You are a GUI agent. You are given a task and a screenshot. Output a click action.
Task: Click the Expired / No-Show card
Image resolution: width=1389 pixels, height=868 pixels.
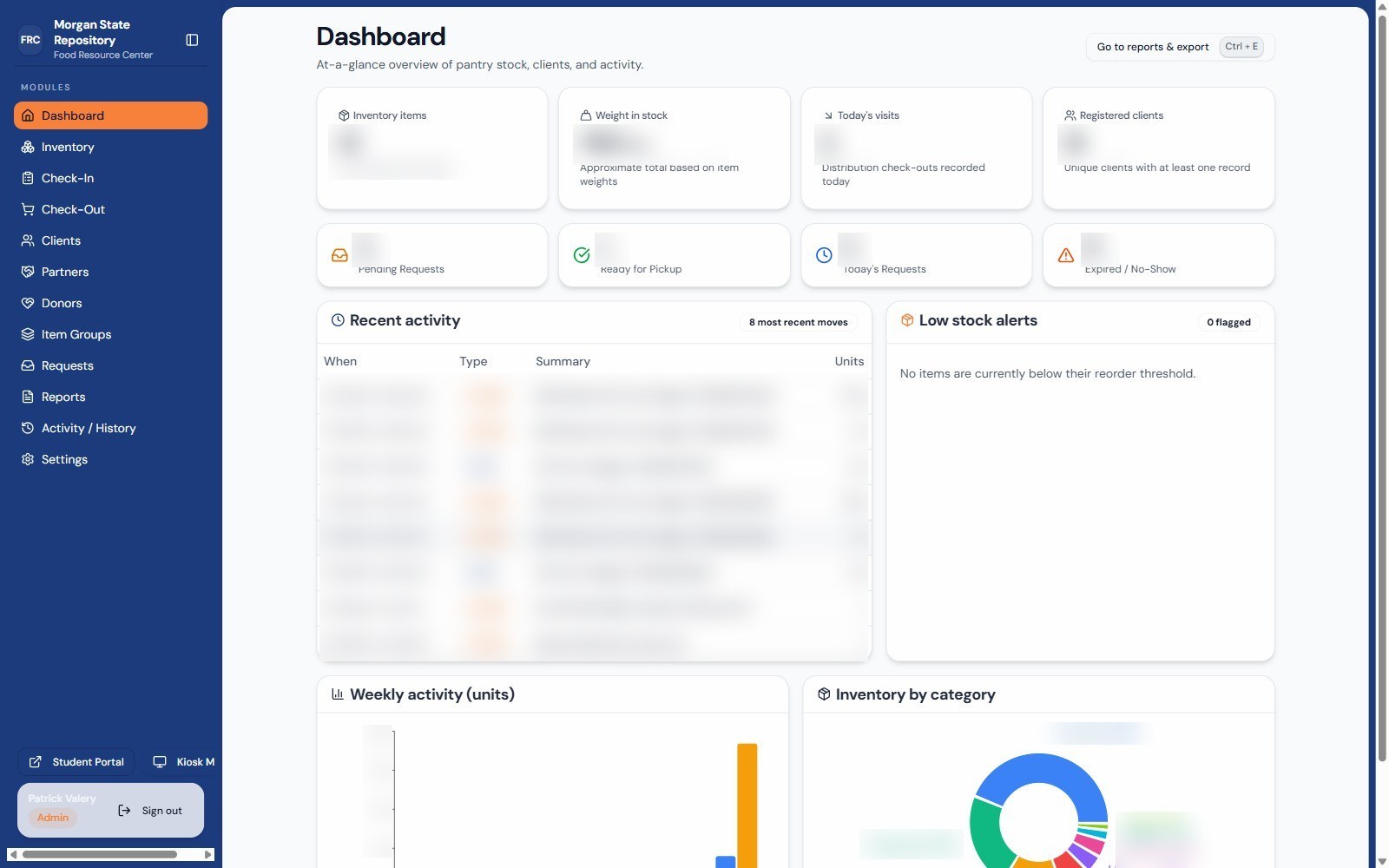[x=1159, y=255]
